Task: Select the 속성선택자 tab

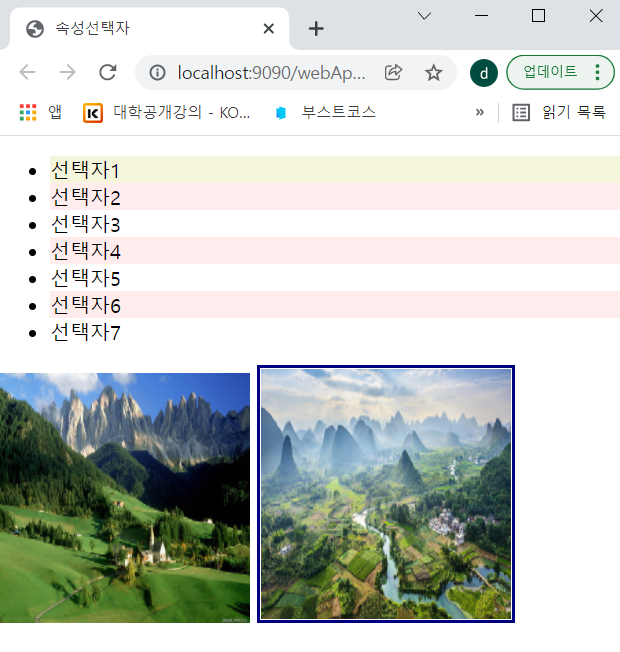Action: (149, 29)
